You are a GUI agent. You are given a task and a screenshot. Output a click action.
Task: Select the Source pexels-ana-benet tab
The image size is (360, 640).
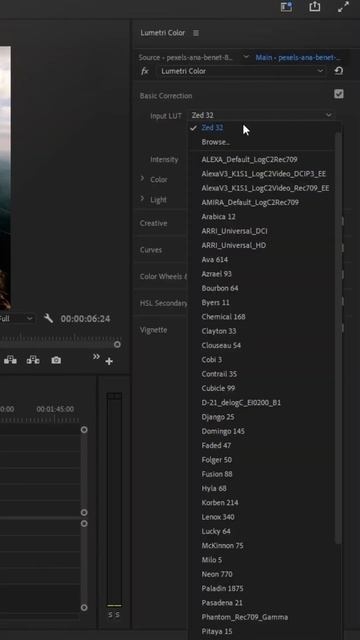coord(185,58)
